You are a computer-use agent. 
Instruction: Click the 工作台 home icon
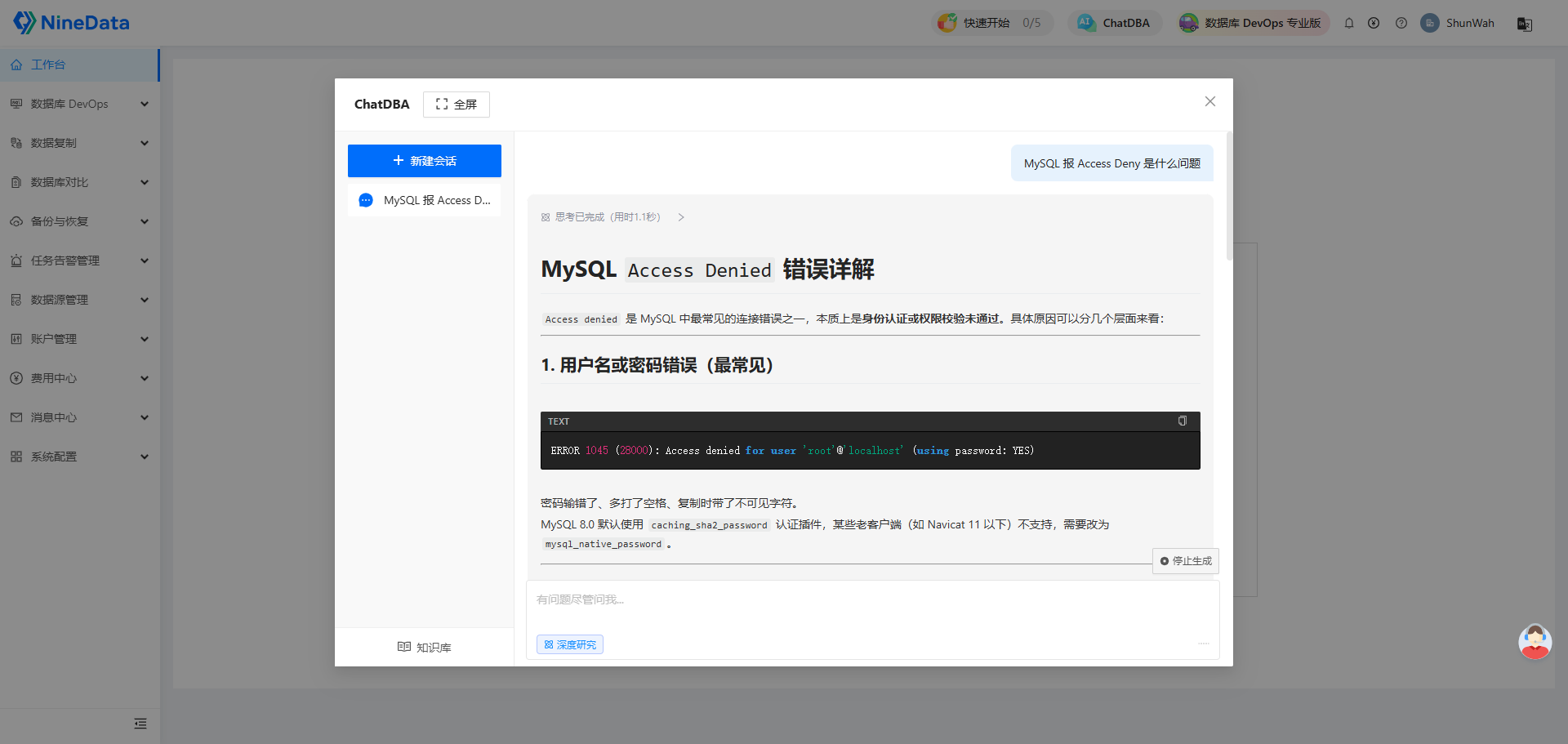pyautogui.click(x=16, y=65)
